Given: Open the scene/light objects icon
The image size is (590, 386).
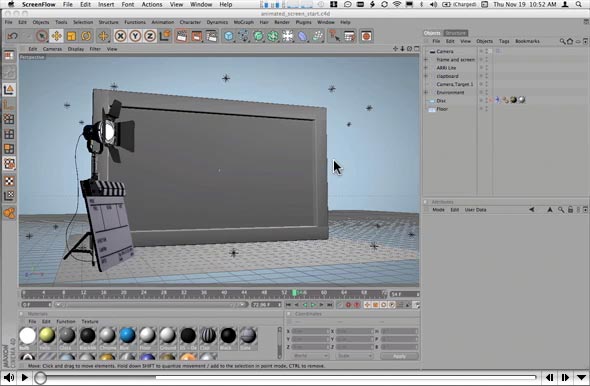Looking at the screenshot, I should pos(288,36).
